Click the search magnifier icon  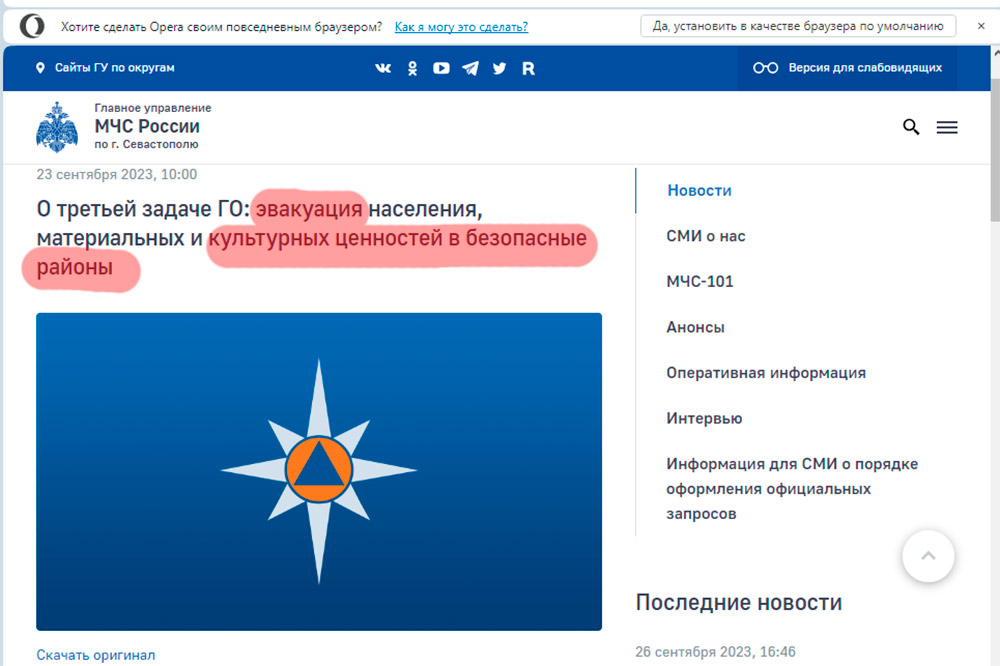tap(911, 127)
